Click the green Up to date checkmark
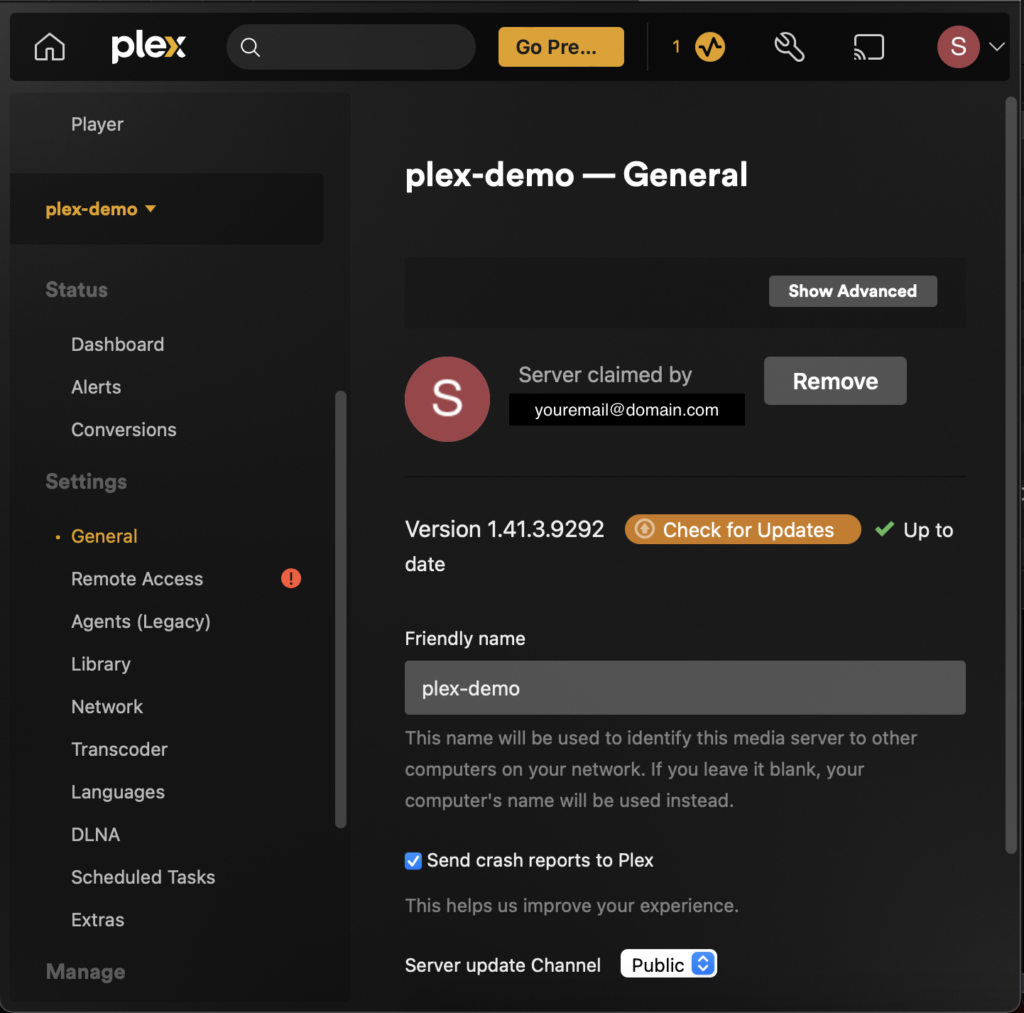Viewport: 1024px width, 1013px height. (x=884, y=529)
